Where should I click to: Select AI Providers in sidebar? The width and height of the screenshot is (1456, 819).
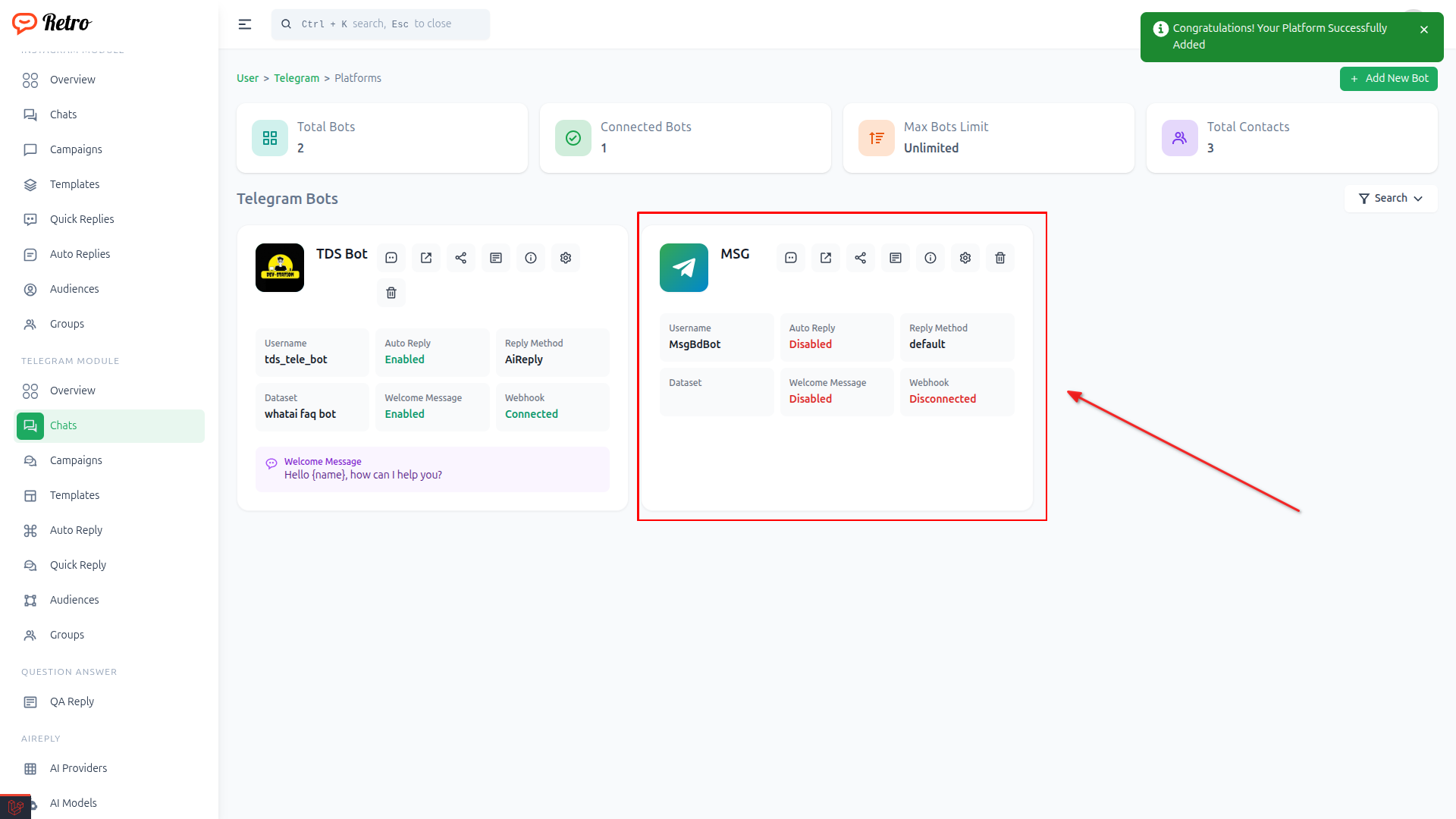78,768
